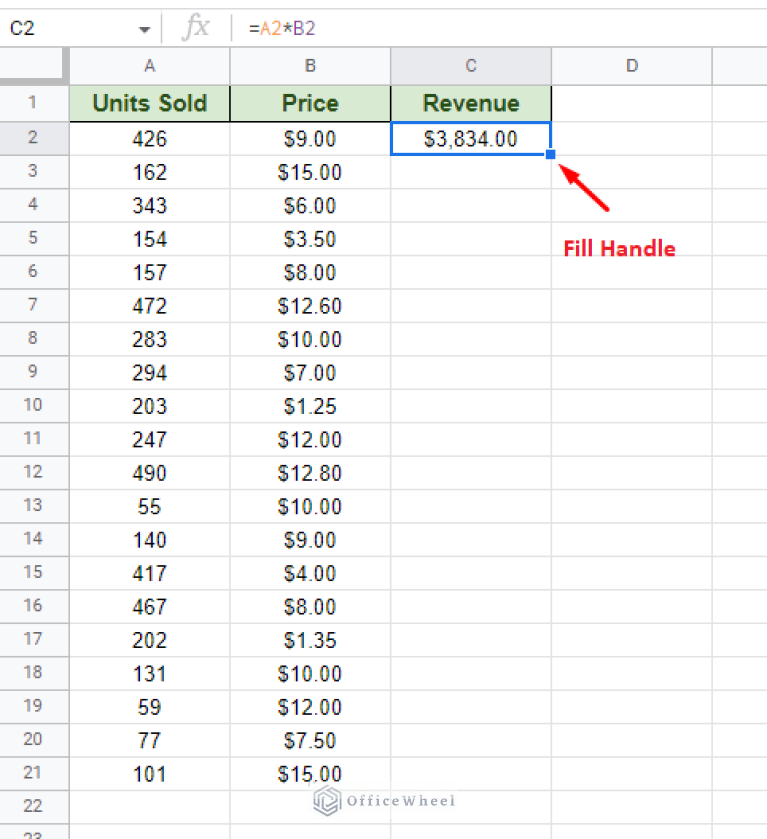Click the blue fill handle square
This screenshot has width=767, height=839.
click(x=551, y=155)
